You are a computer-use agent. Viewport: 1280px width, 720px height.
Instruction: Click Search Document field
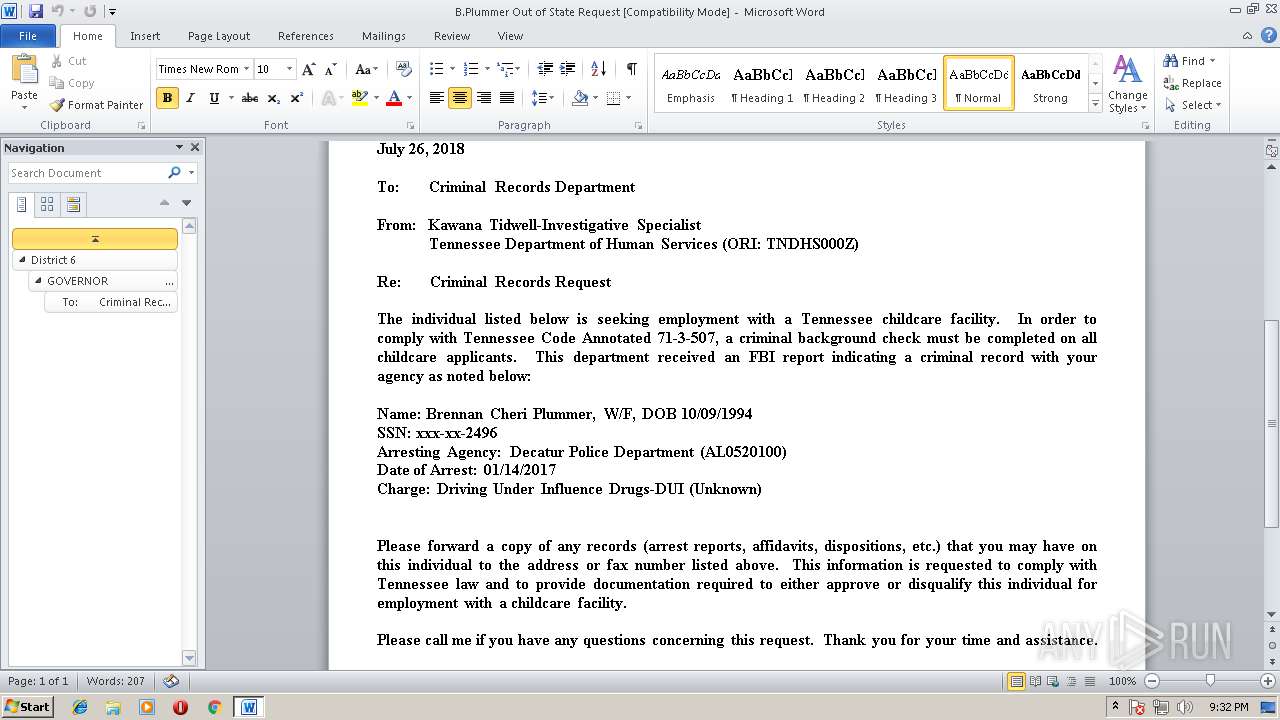point(86,173)
